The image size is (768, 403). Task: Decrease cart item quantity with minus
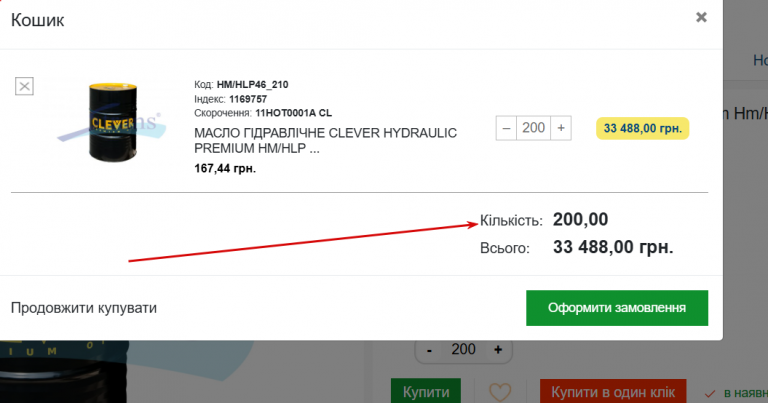[506, 128]
